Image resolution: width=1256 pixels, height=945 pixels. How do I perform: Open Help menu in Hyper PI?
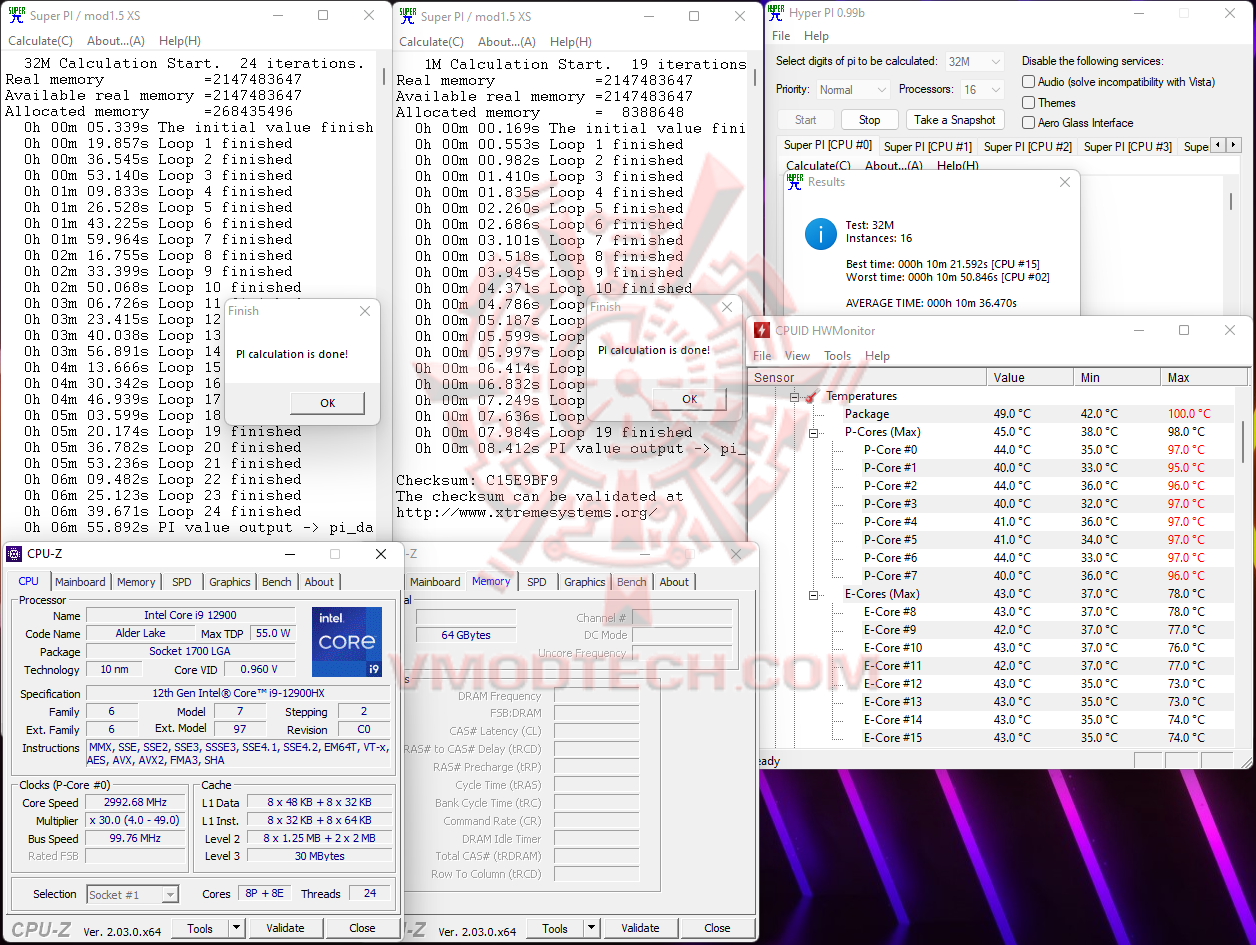tap(817, 35)
